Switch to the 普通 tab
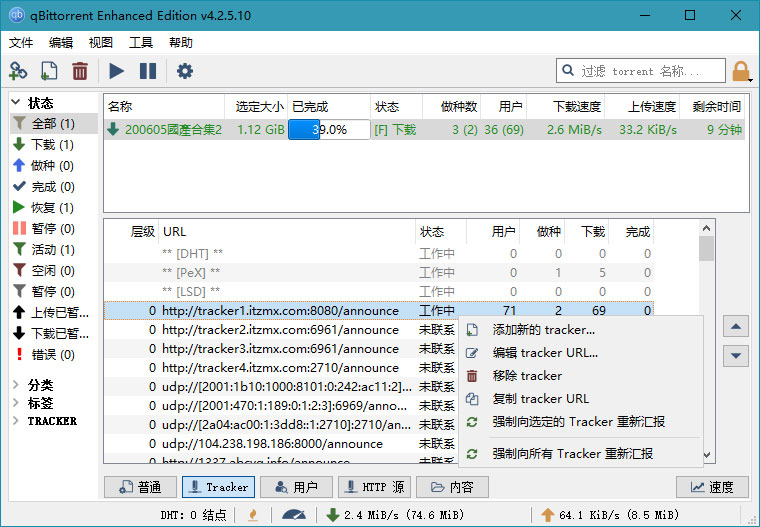 pyautogui.click(x=141, y=487)
